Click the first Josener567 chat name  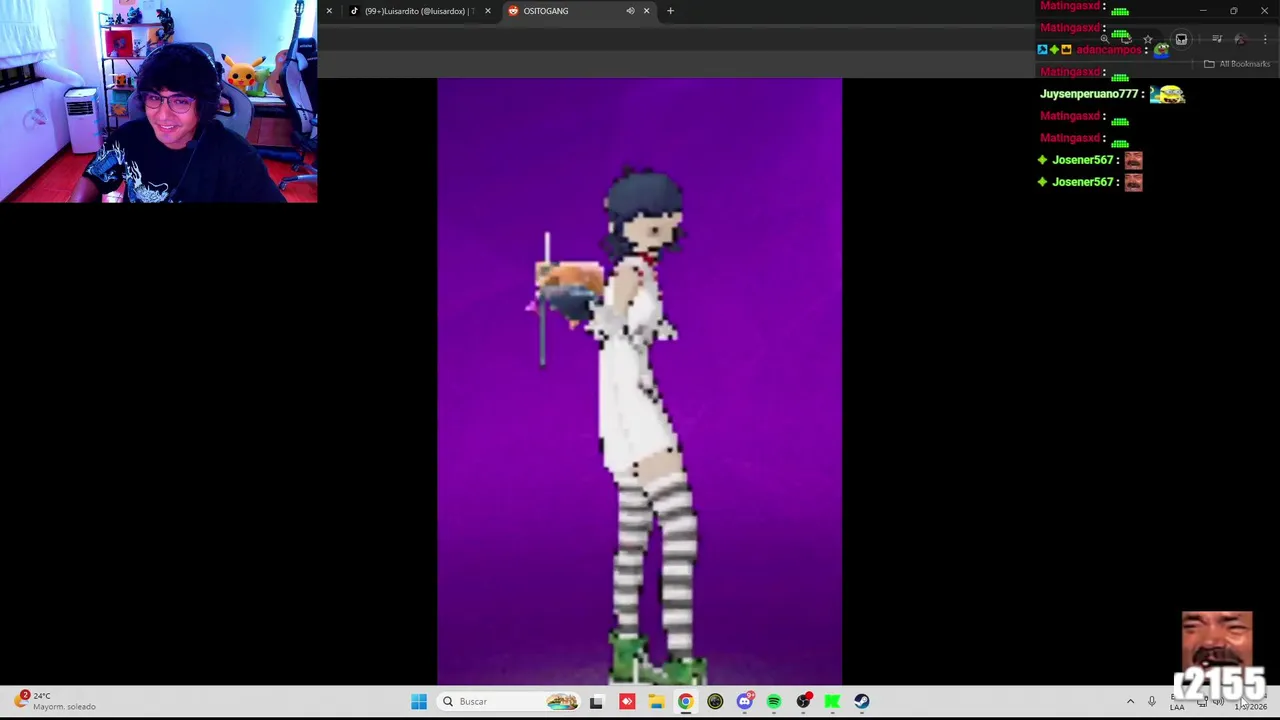[x=1083, y=160]
